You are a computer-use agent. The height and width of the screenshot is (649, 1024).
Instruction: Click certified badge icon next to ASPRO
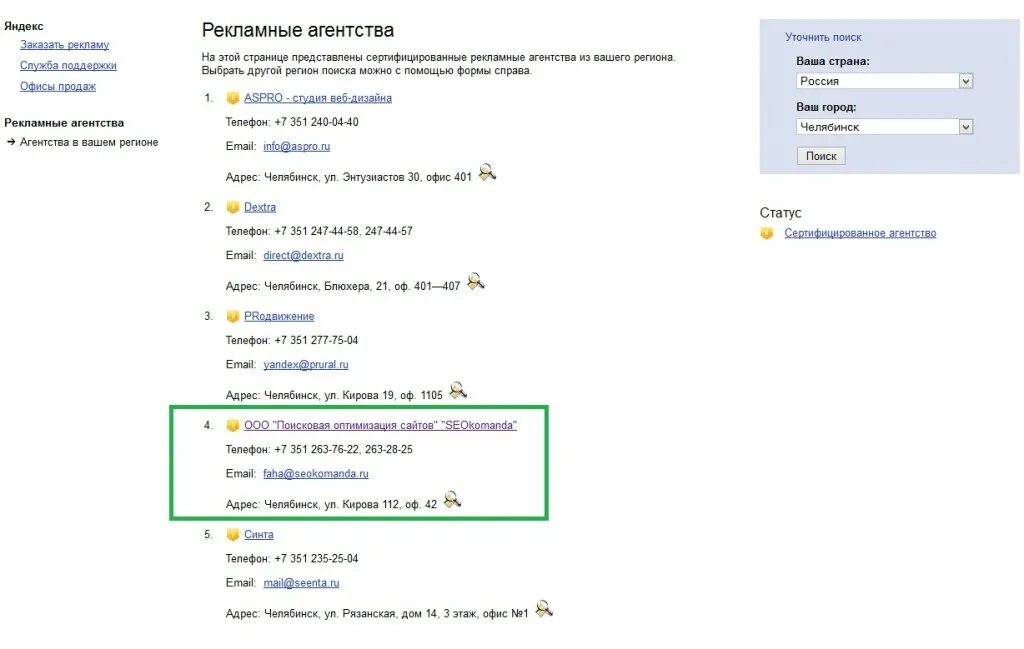232,98
